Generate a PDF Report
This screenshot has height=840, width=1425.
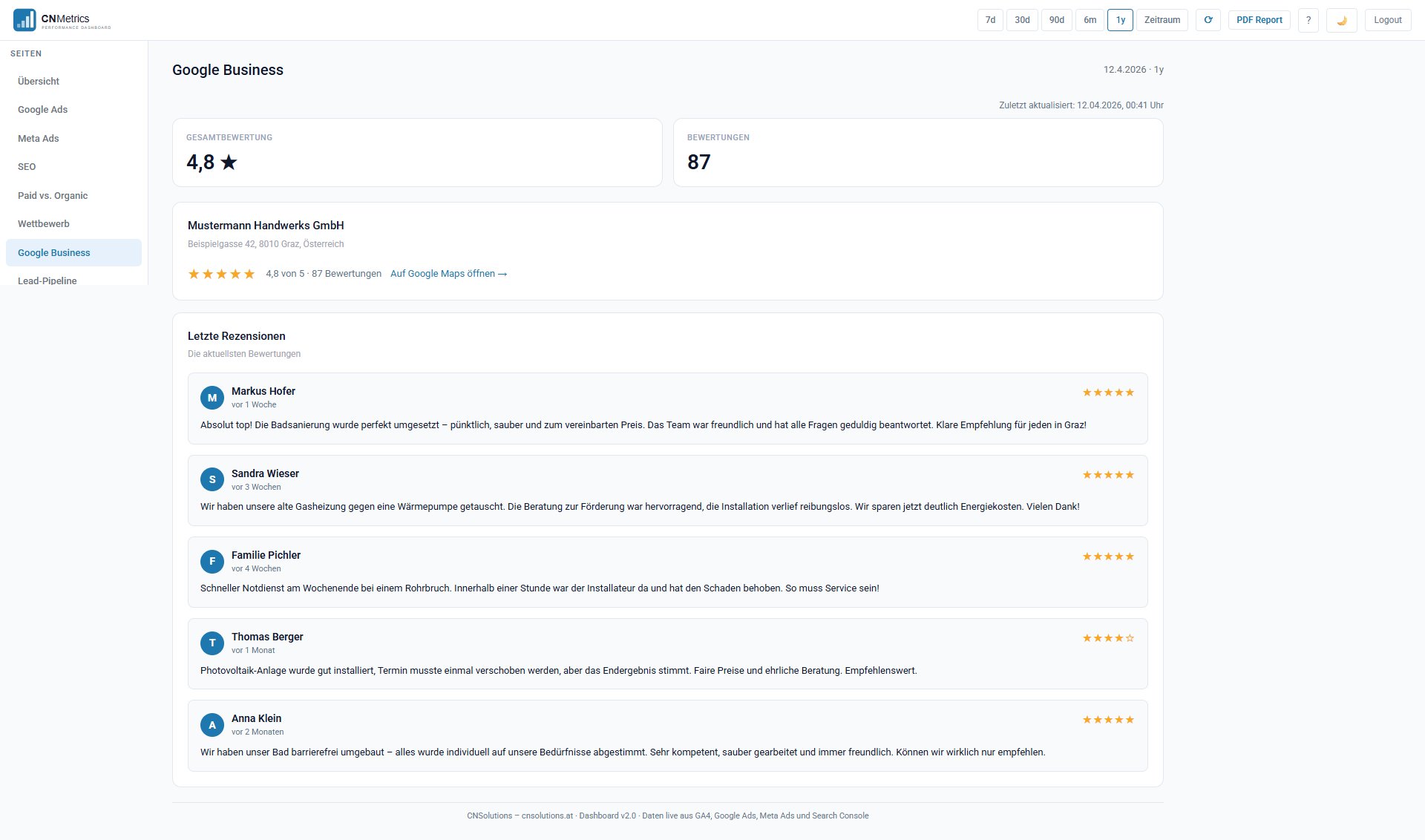click(1259, 20)
